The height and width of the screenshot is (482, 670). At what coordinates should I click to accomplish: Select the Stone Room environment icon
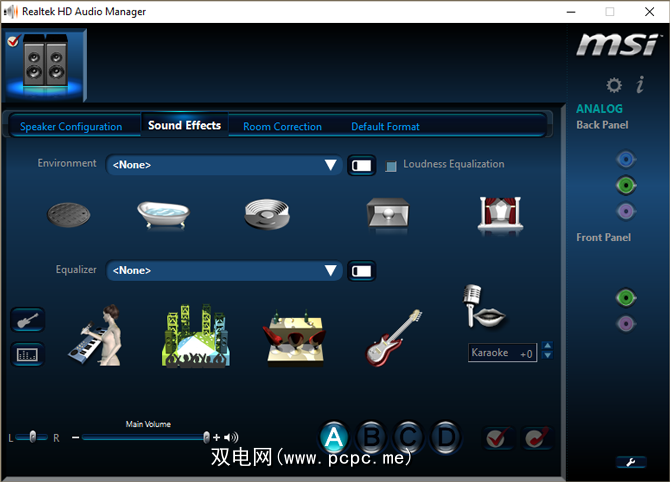click(x=388, y=214)
